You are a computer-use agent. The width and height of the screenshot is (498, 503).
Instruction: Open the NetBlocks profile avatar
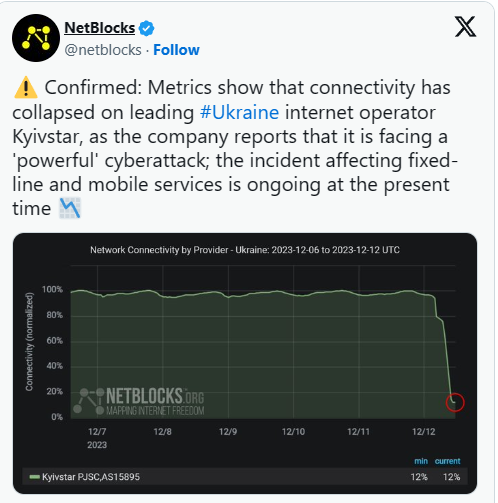[36, 38]
